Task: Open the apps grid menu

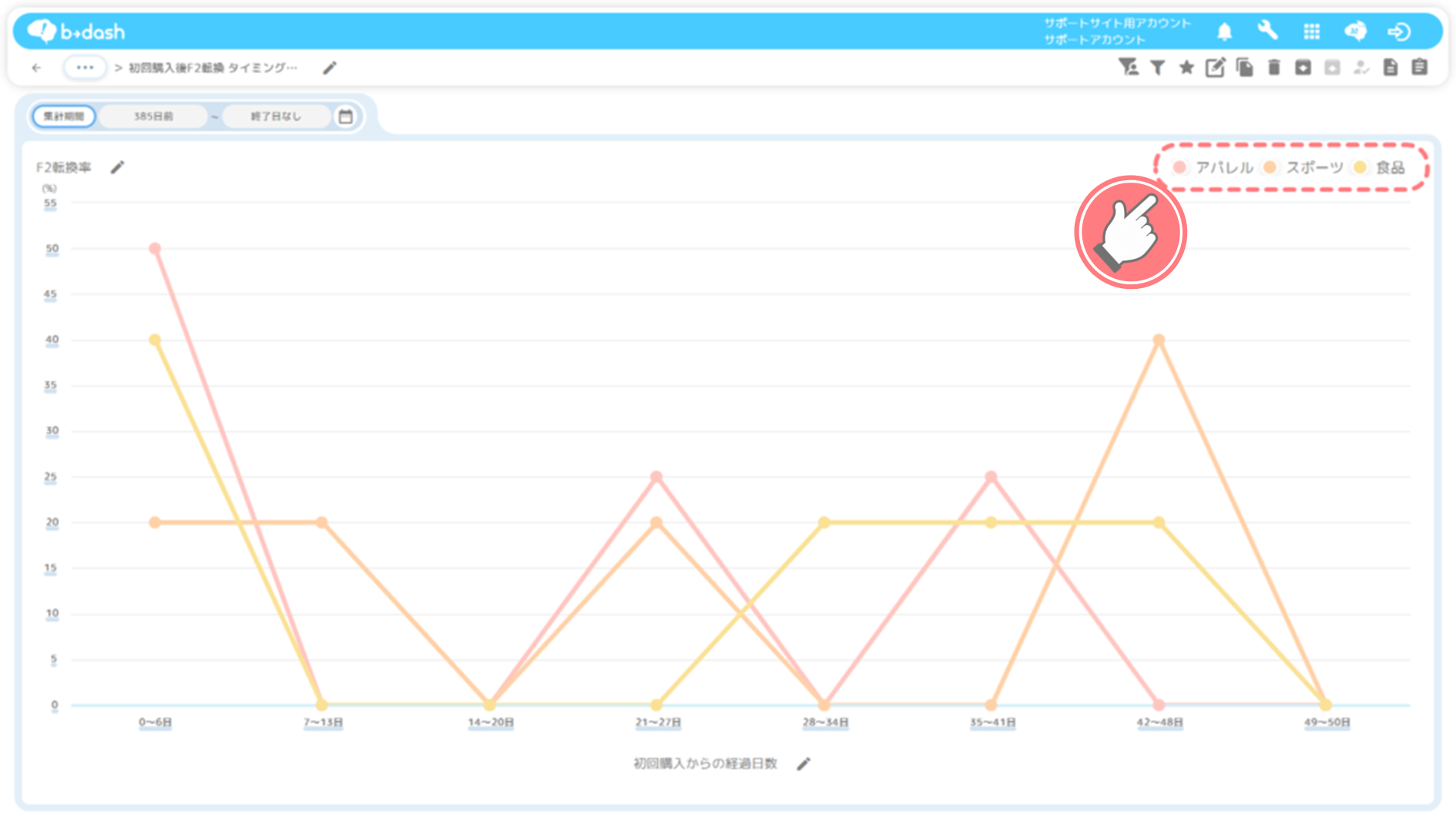Action: pos(1311,32)
